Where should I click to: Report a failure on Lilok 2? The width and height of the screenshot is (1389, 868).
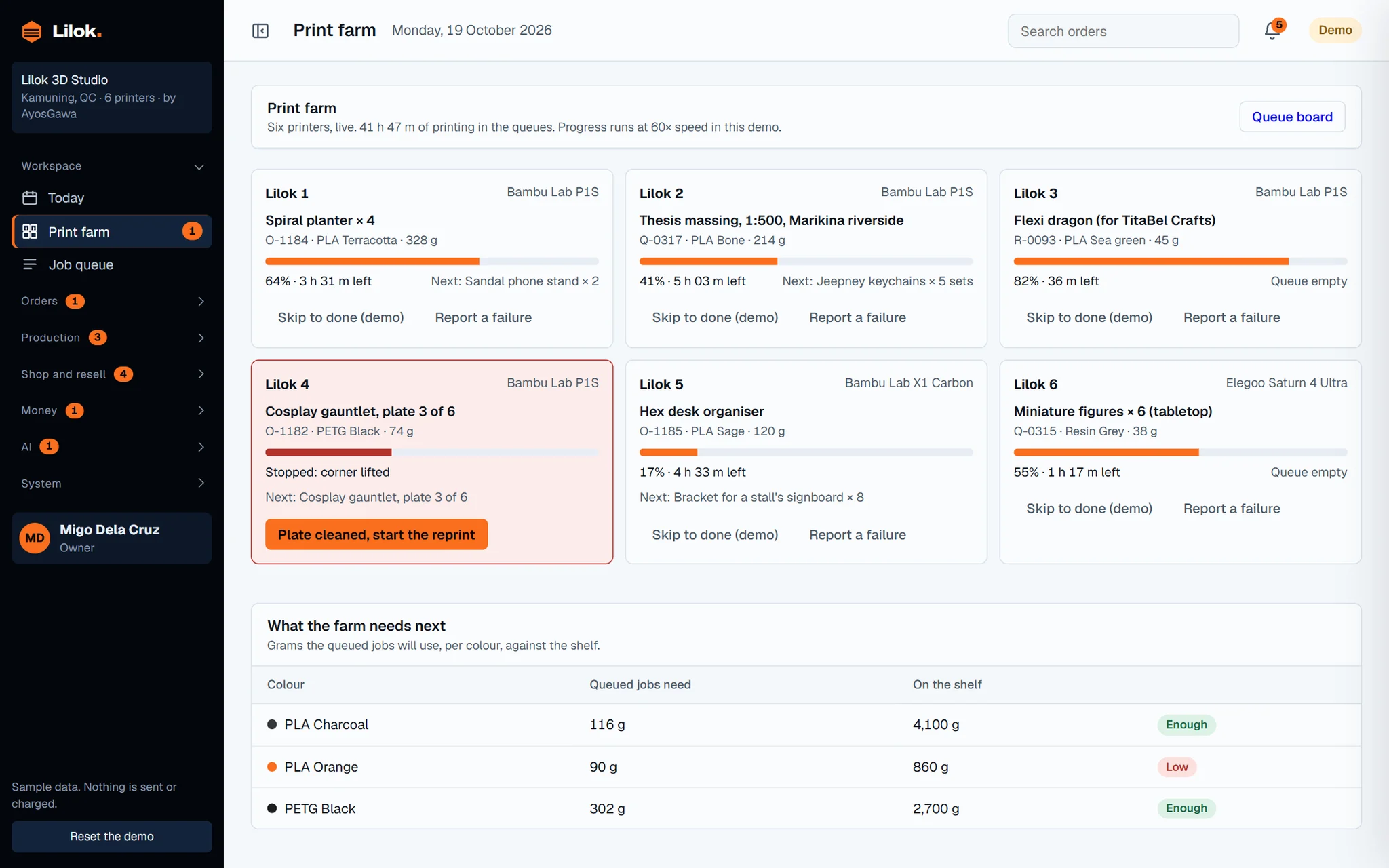point(857,317)
